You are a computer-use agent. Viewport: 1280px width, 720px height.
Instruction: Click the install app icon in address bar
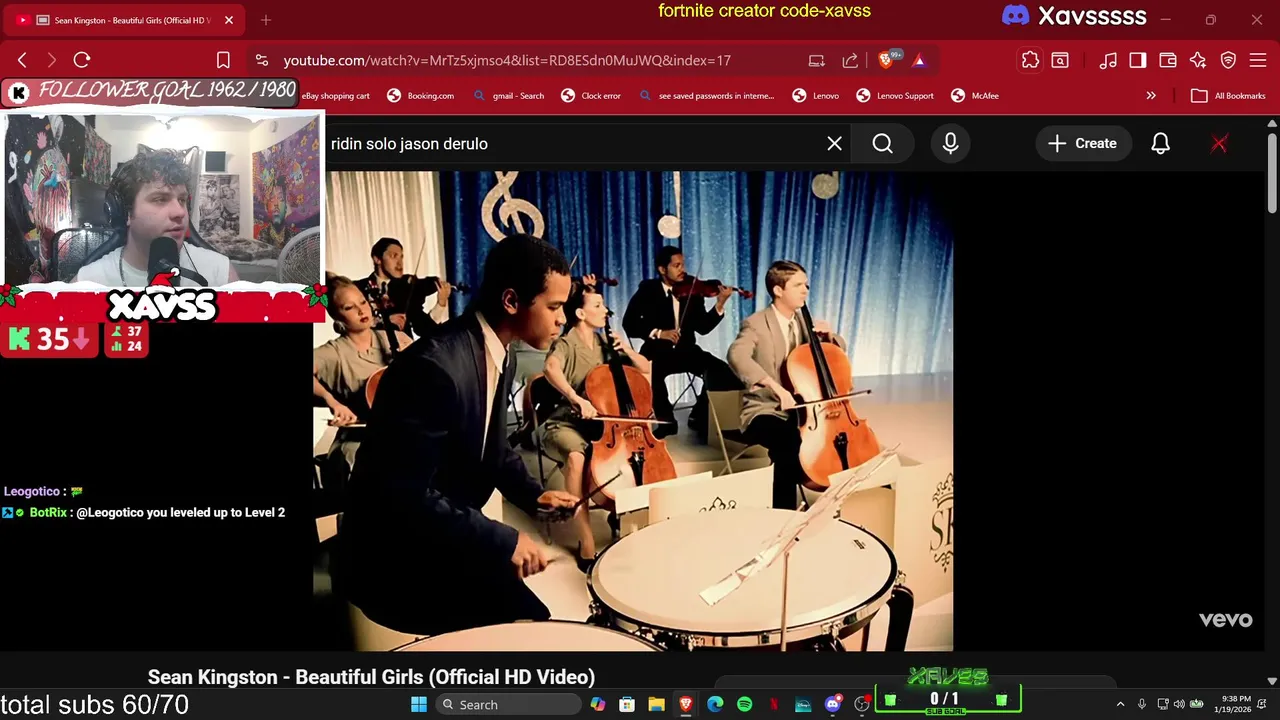click(816, 60)
